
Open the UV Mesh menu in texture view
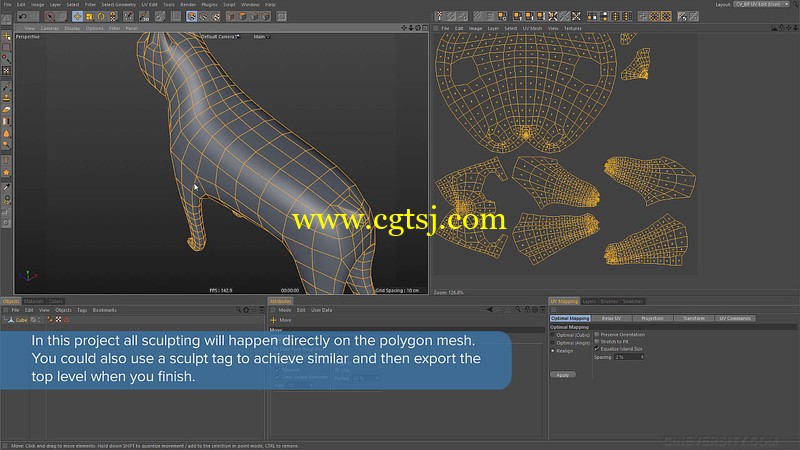coord(532,28)
